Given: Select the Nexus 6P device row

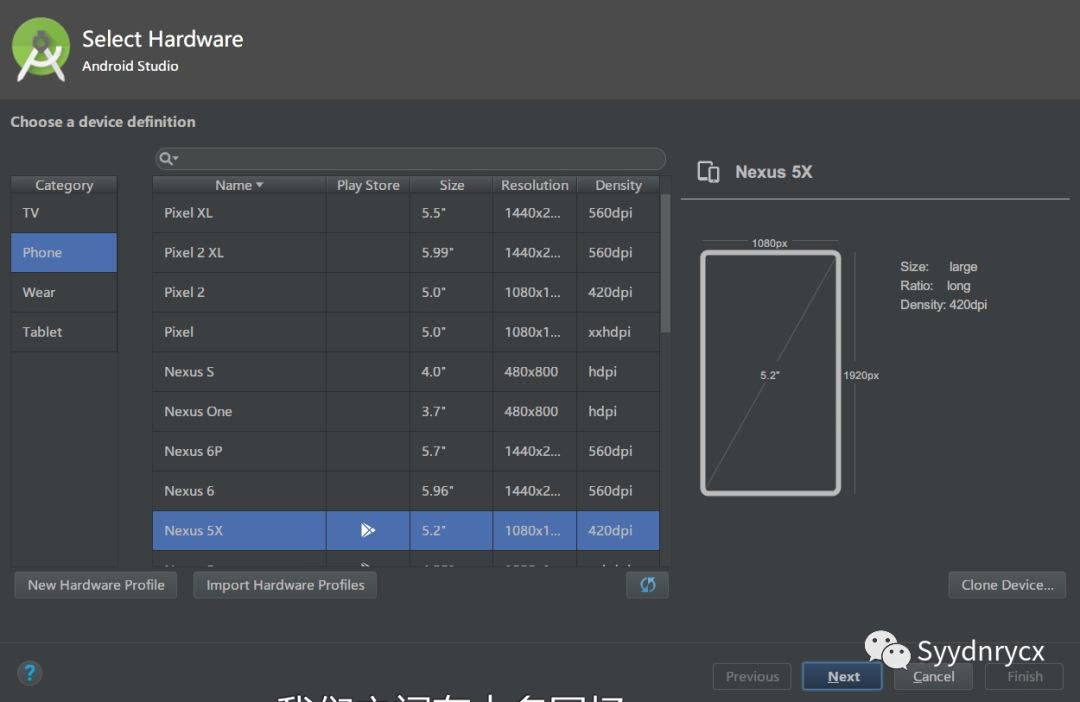Looking at the screenshot, I should (x=406, y=451).
